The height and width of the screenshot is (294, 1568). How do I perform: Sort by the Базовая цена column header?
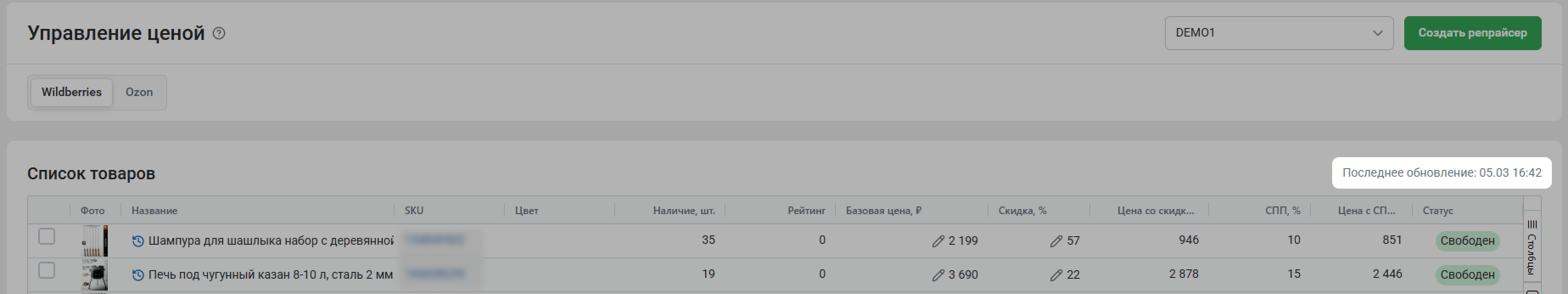[883, 210]
